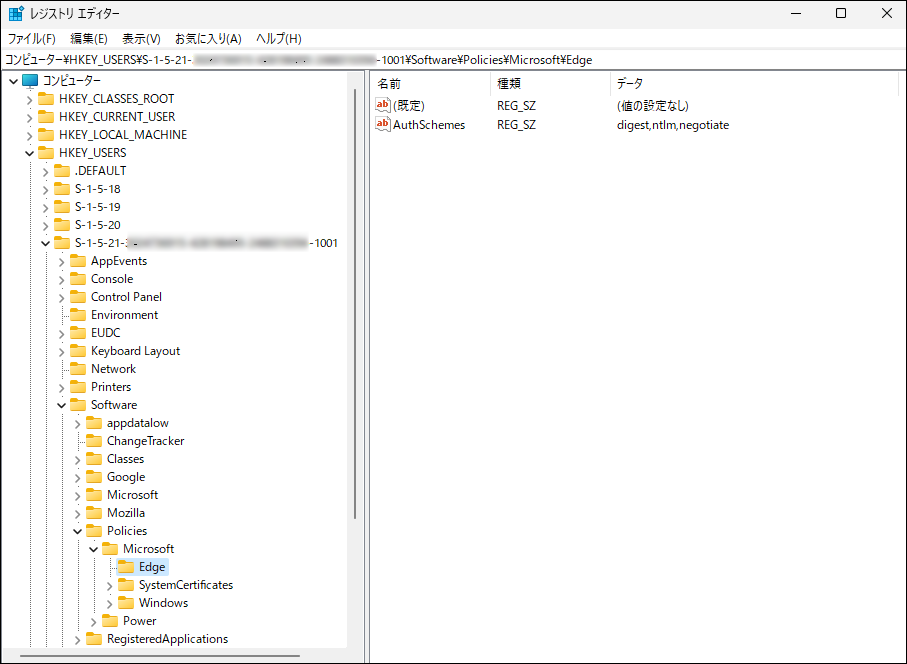Expand the HKEY_CLASSES_ROOT node
The height and width of the screenshot is (664, 907).
[29, 99]
